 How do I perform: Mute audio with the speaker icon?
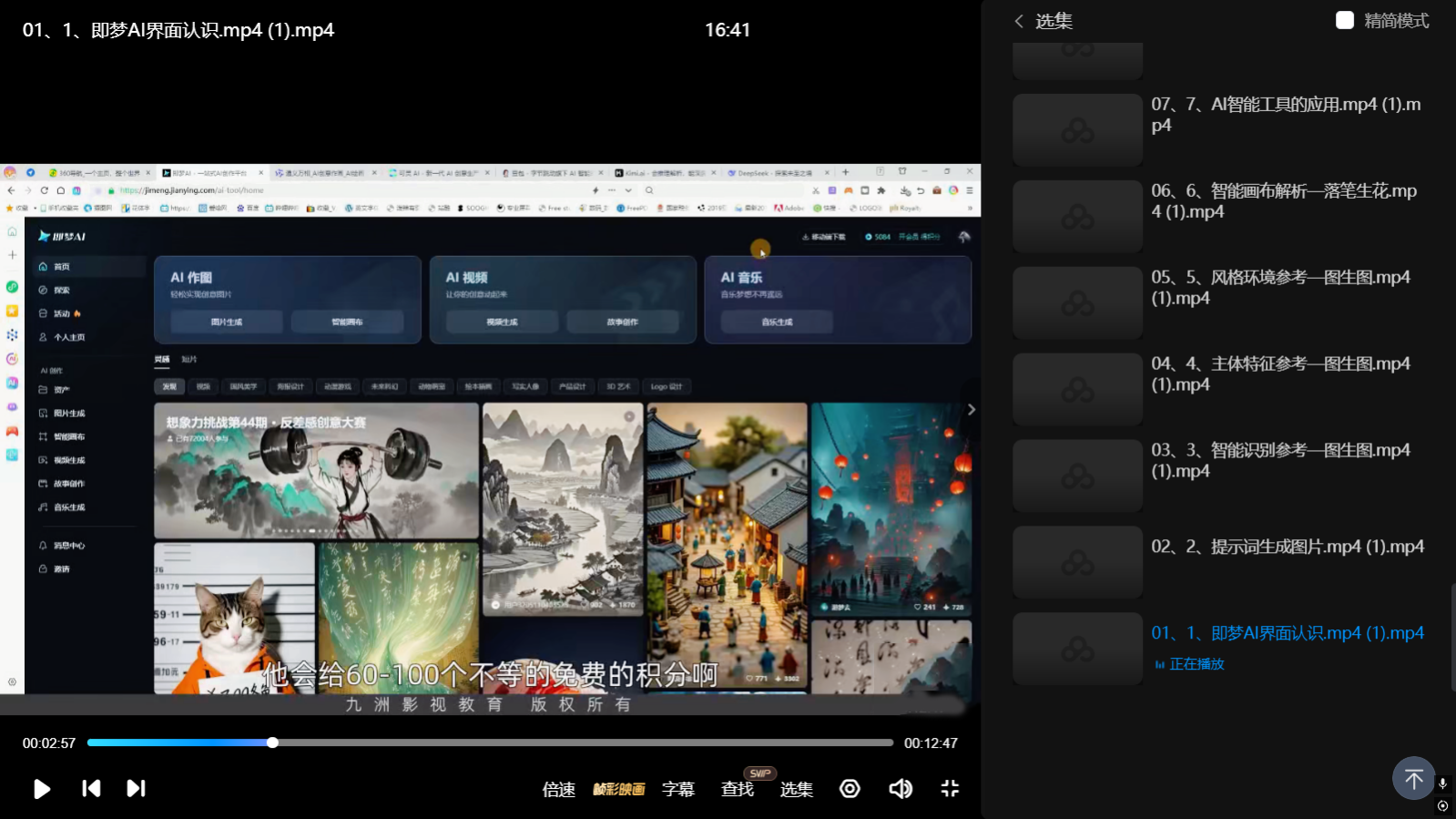[900, 788]
